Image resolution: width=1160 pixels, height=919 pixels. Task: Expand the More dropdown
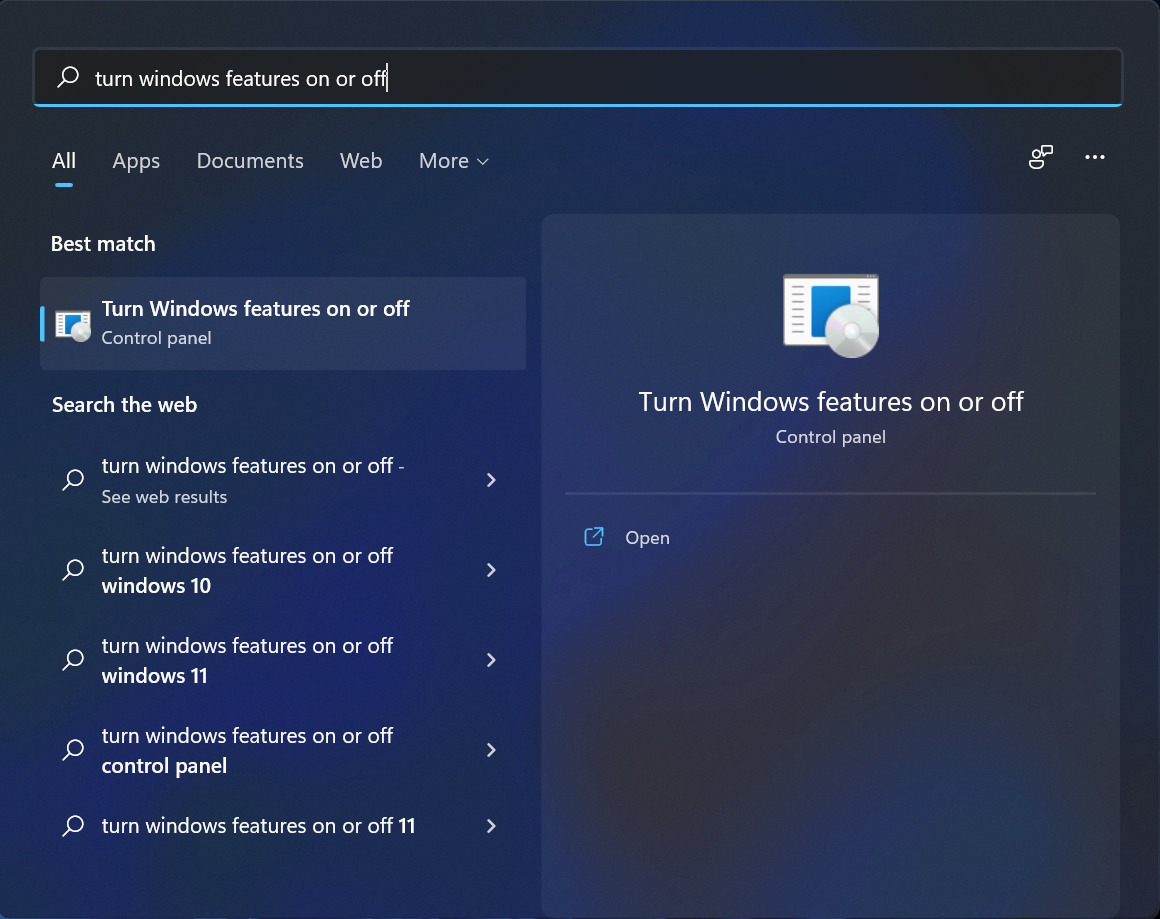(x=453, y=161)
